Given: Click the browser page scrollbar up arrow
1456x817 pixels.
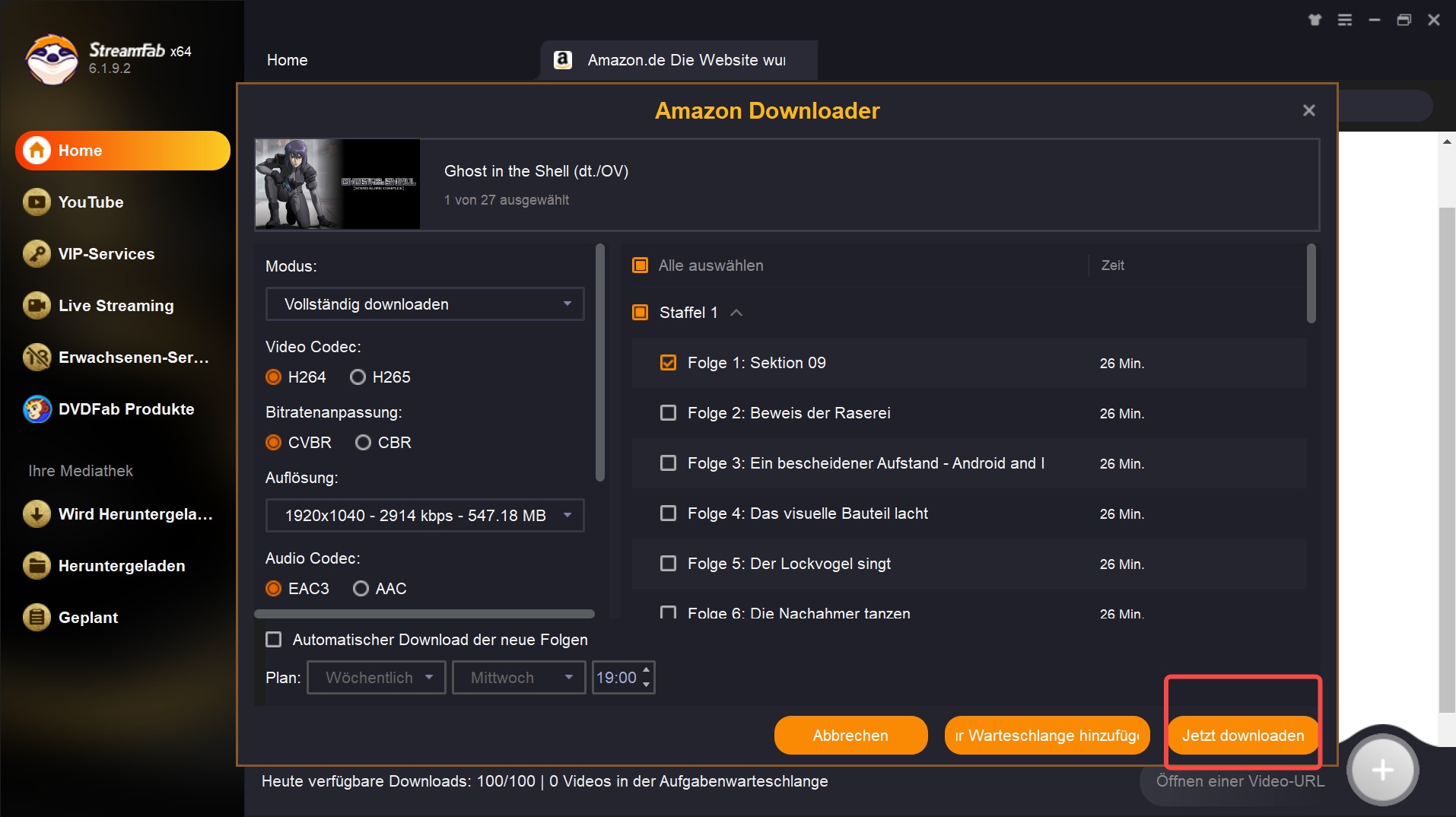Looking at the screenshot, I should [x=1446, y=141].
